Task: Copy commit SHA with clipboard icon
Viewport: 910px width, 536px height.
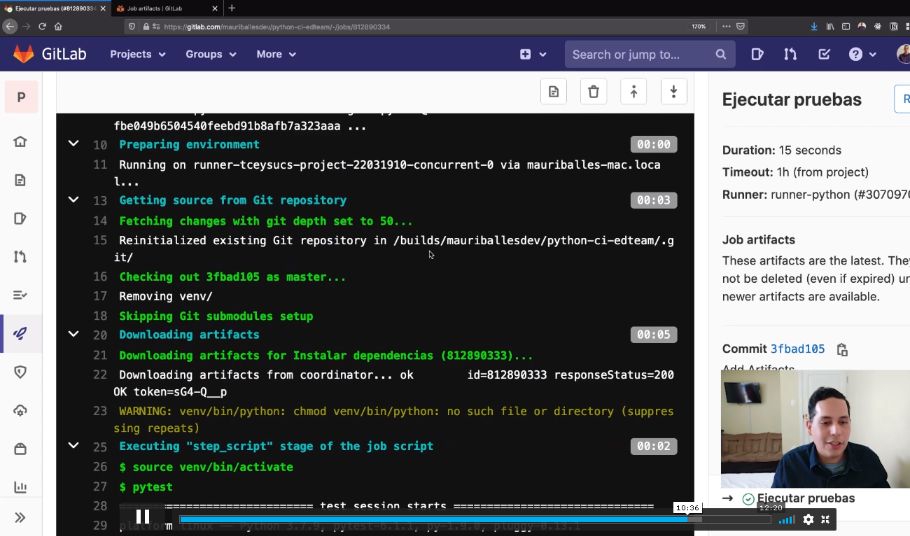Action: tap(842, 350)
